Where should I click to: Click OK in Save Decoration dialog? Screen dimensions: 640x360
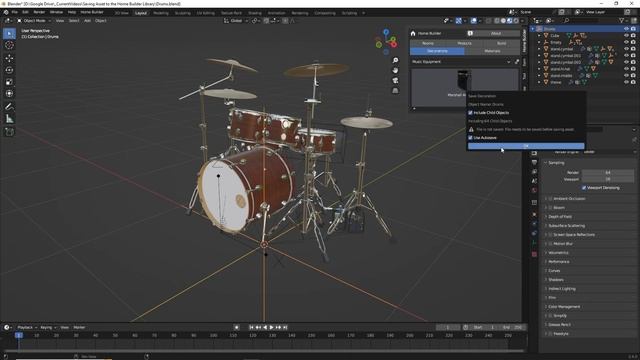[x=526, y=146]
